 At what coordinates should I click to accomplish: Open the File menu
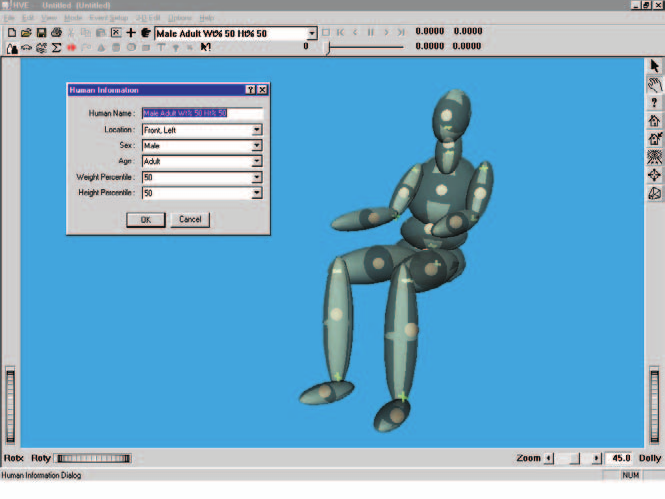coord(9,18)
